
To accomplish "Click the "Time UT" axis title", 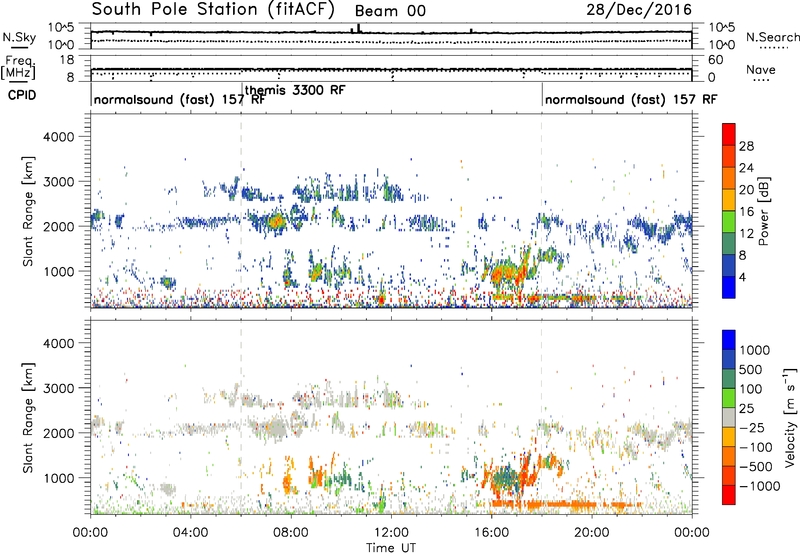I will 391,548.
